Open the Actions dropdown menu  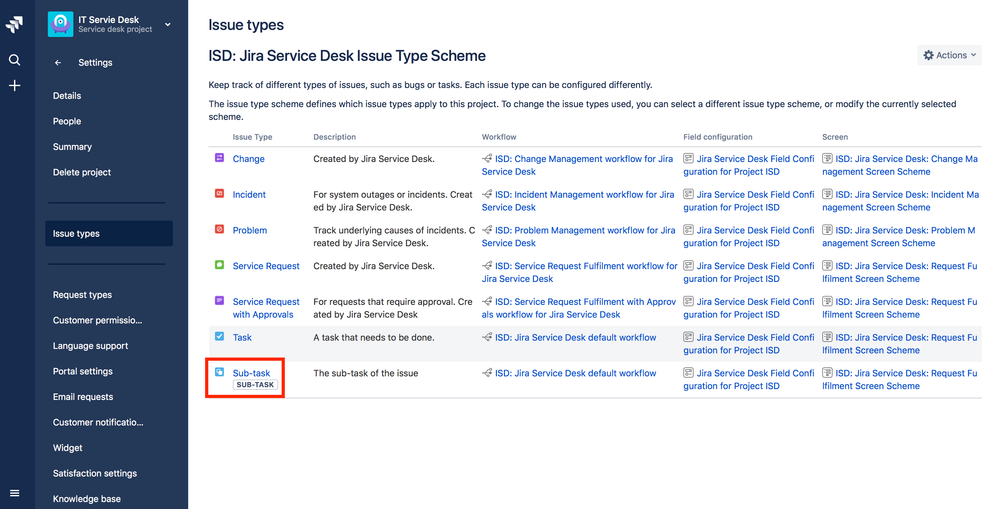(x=949, y=55)
